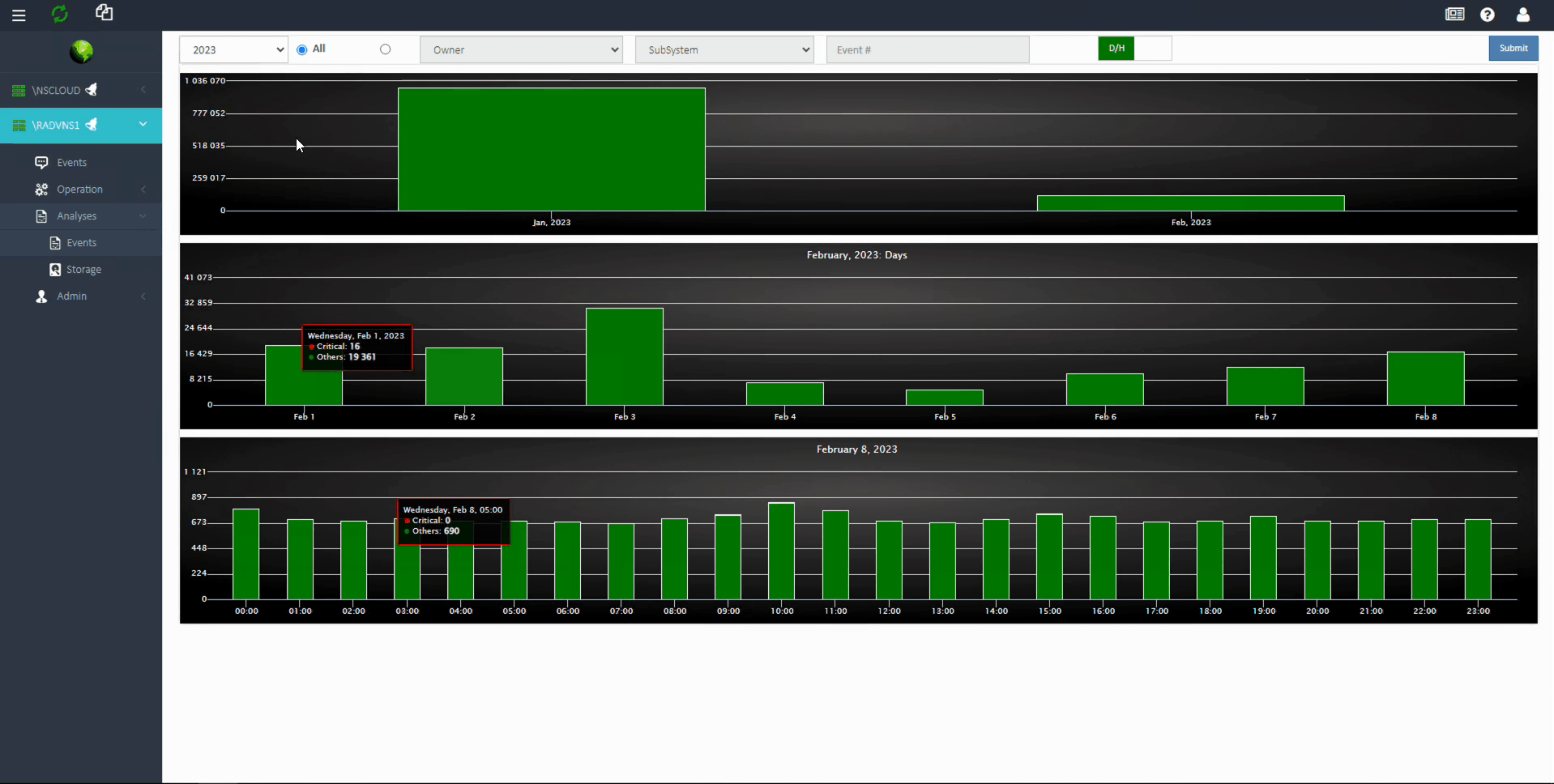Click the 12:00 bar in hourly chart

coord(890,560)
